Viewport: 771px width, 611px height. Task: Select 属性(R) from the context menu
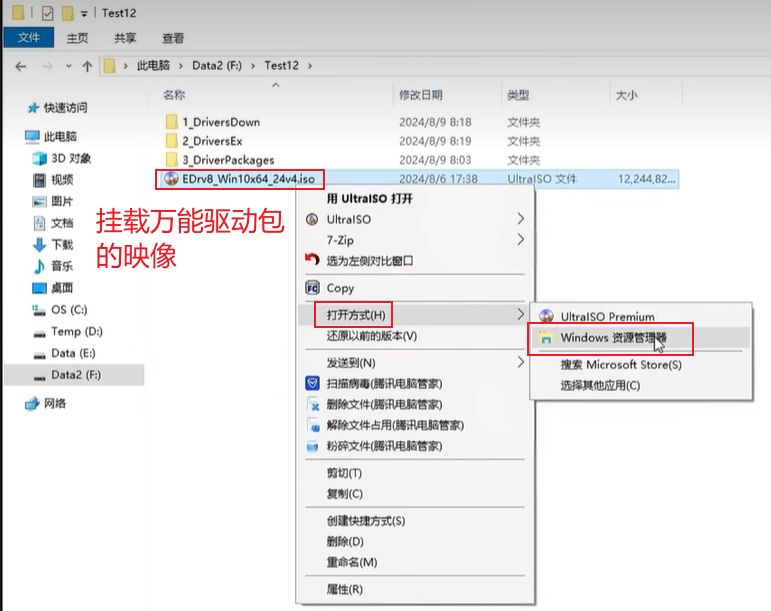coord(344,590)
